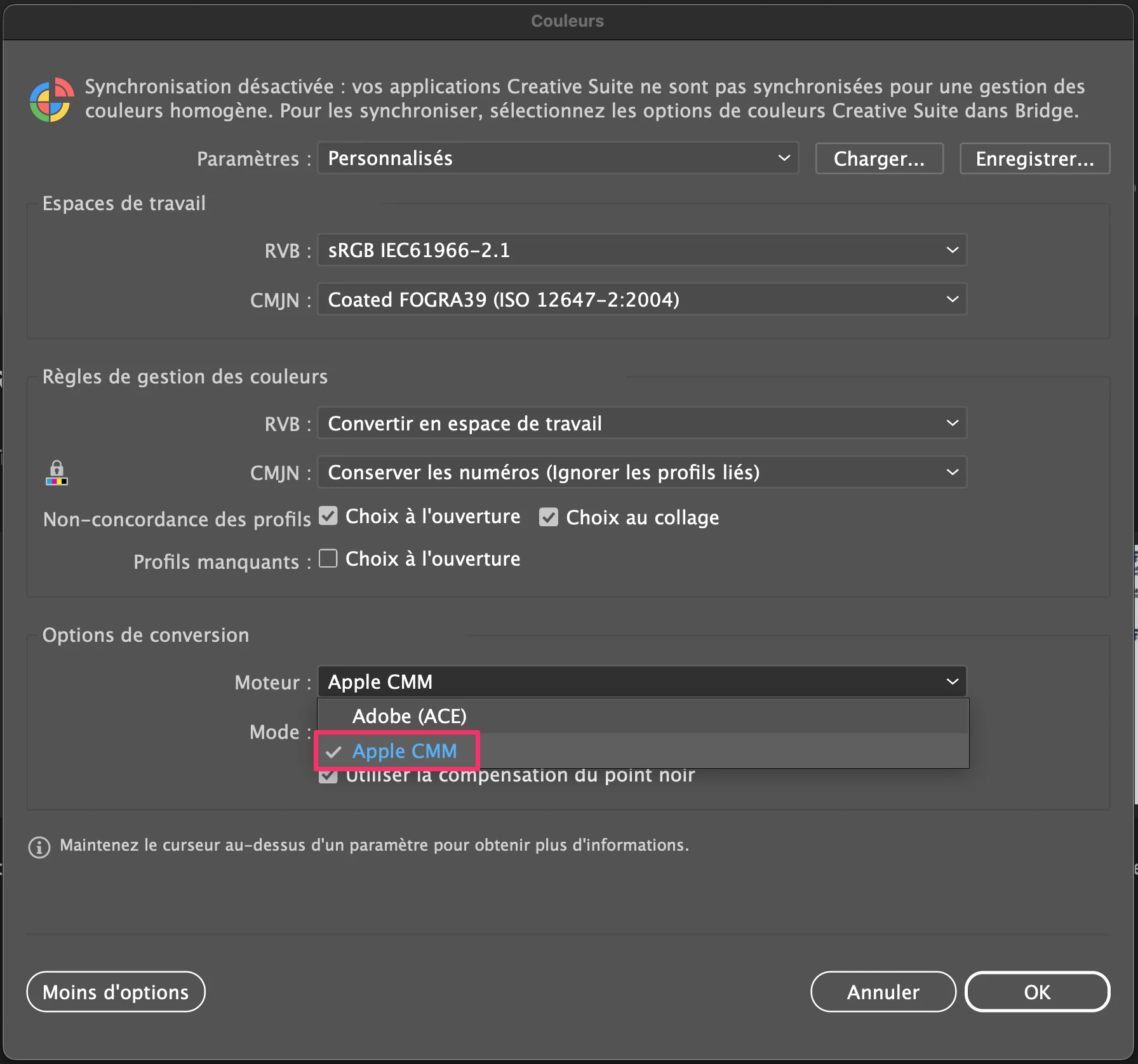Click the Charger... button
This screenshot has height=1064, width=1138.
tap(879, 158)
